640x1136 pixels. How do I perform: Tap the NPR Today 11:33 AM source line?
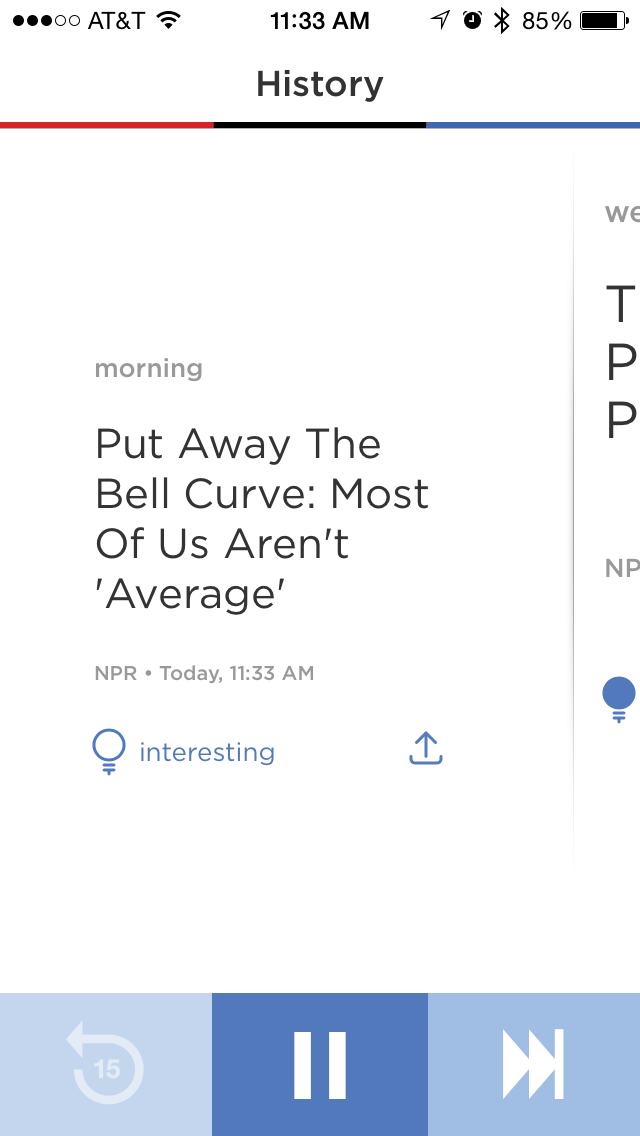(x=205, y=673)
